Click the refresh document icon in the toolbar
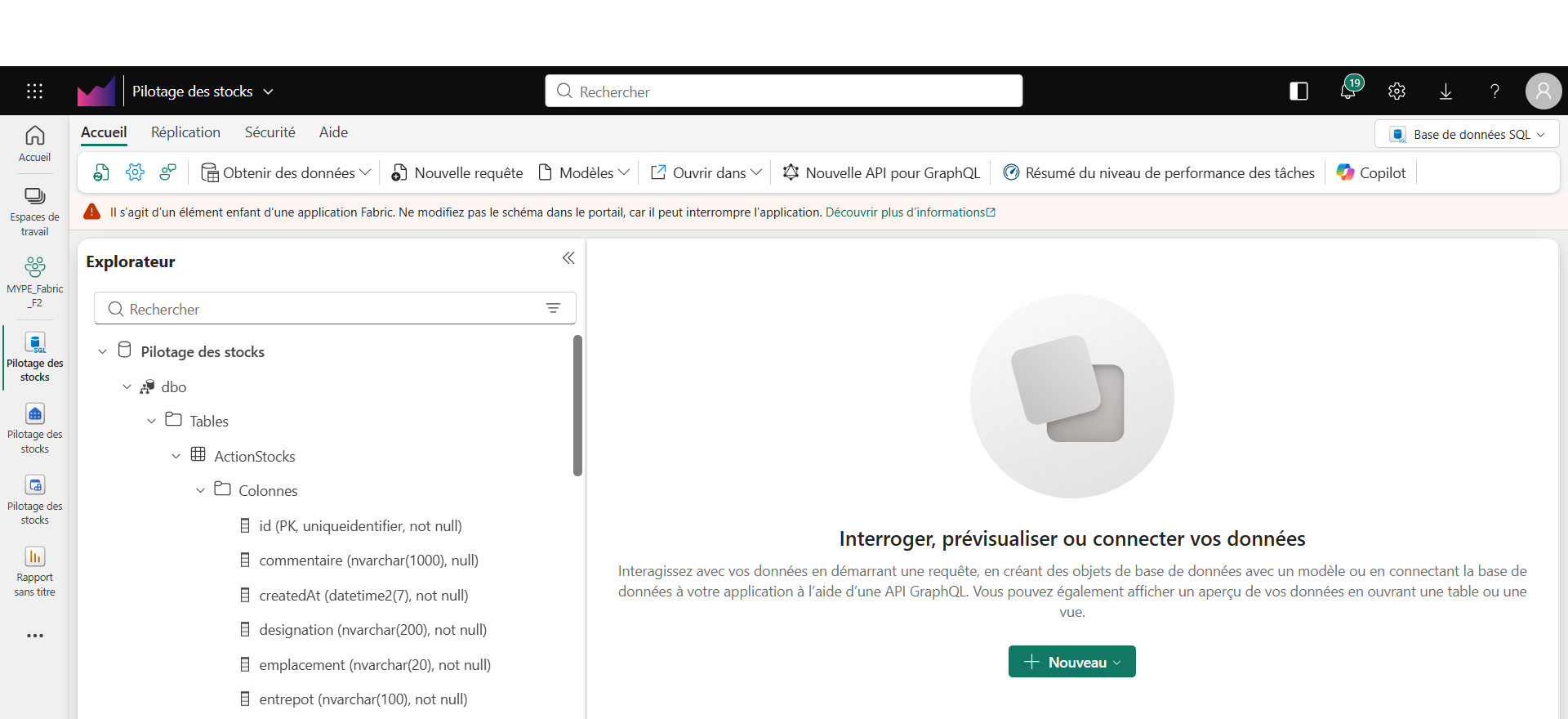 click(x=101, y=172)
